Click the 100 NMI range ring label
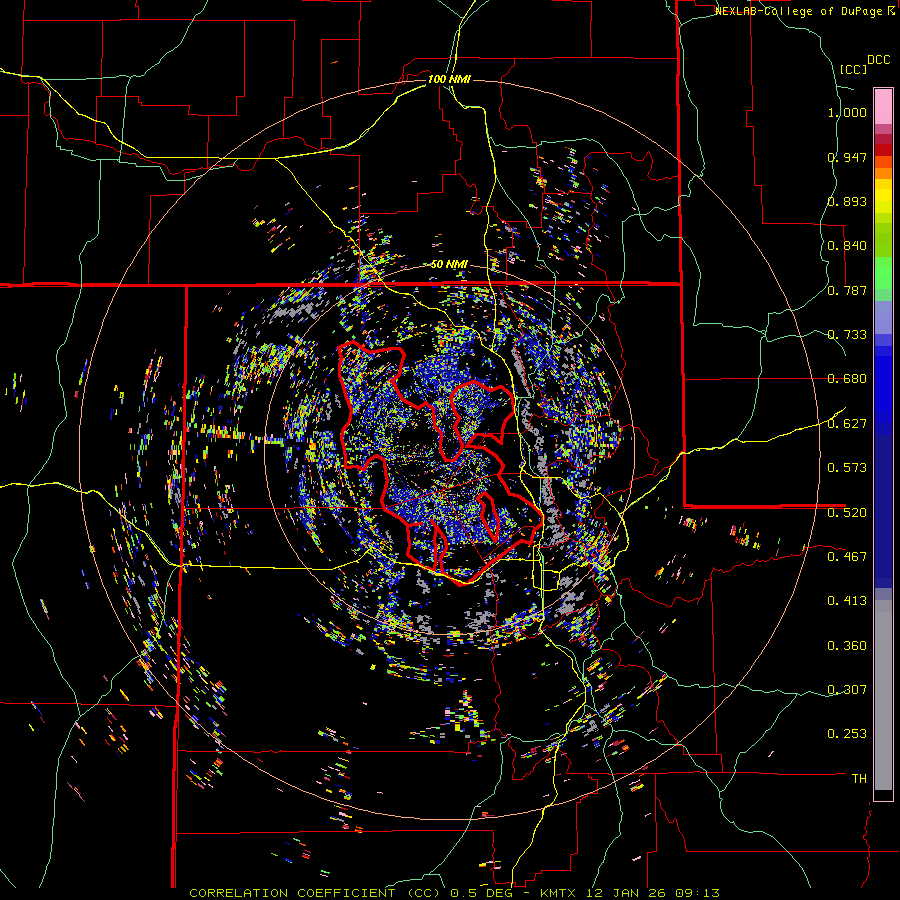Image resolution: width=900 pixels, height=900 pixels. click(x=449, y=79)
